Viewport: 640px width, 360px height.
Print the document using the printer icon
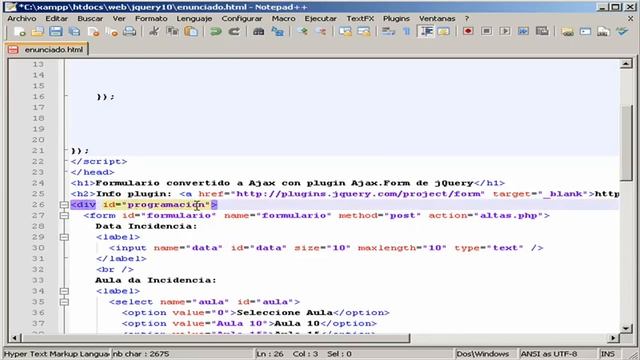pyautogui.click(x=129, y=31)
